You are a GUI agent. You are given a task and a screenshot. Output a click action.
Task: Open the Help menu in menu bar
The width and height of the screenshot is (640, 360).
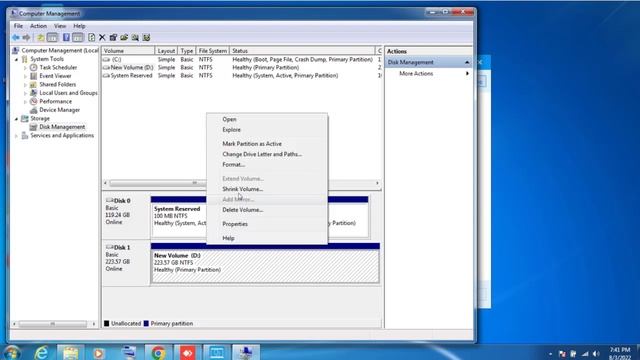coord(79,26)
